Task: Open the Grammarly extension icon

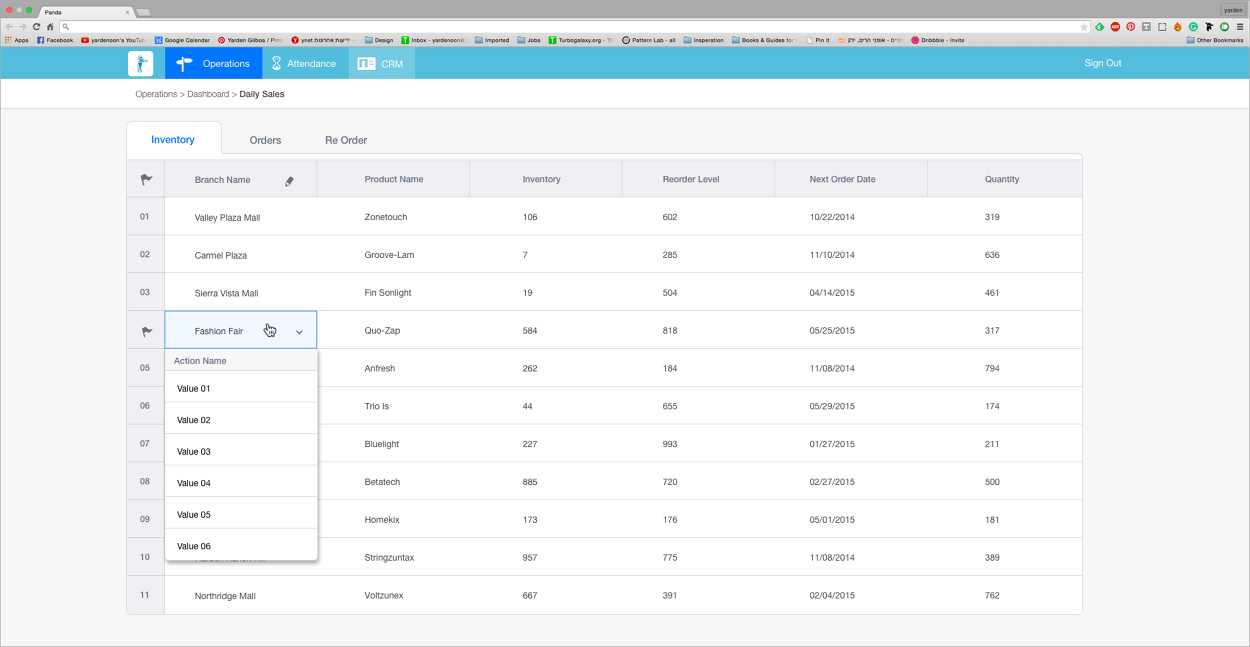Action: point(1192,25)
